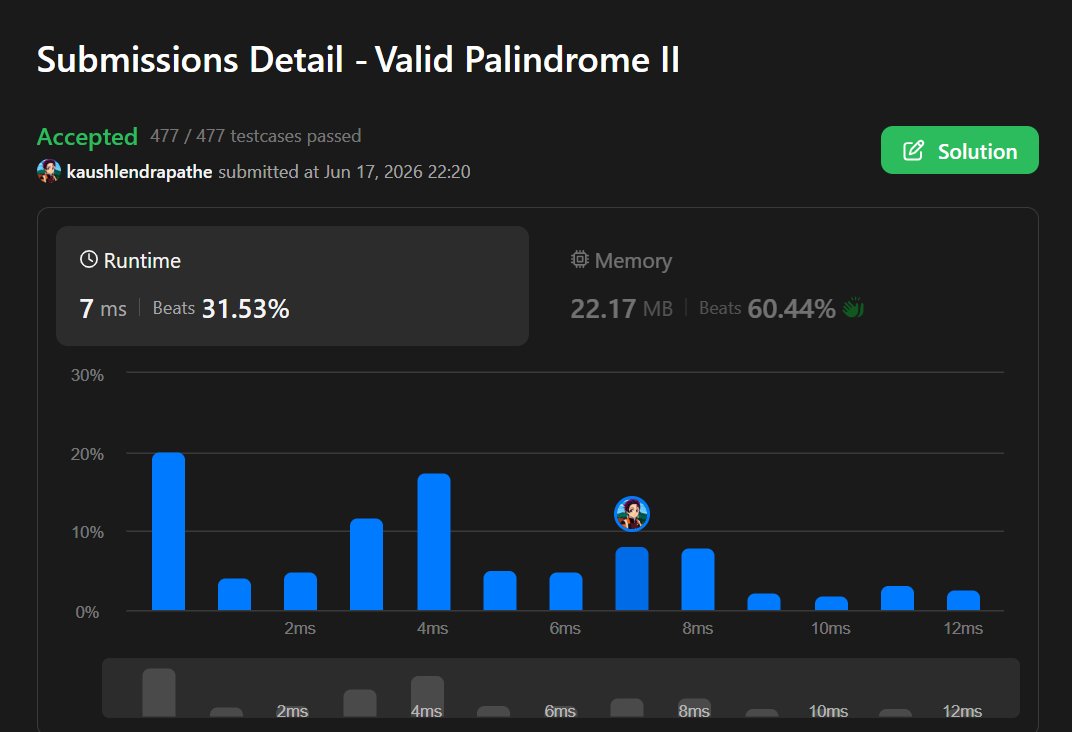Click the bar above 8ms label

pyautogui.click(x=698, y=579)
